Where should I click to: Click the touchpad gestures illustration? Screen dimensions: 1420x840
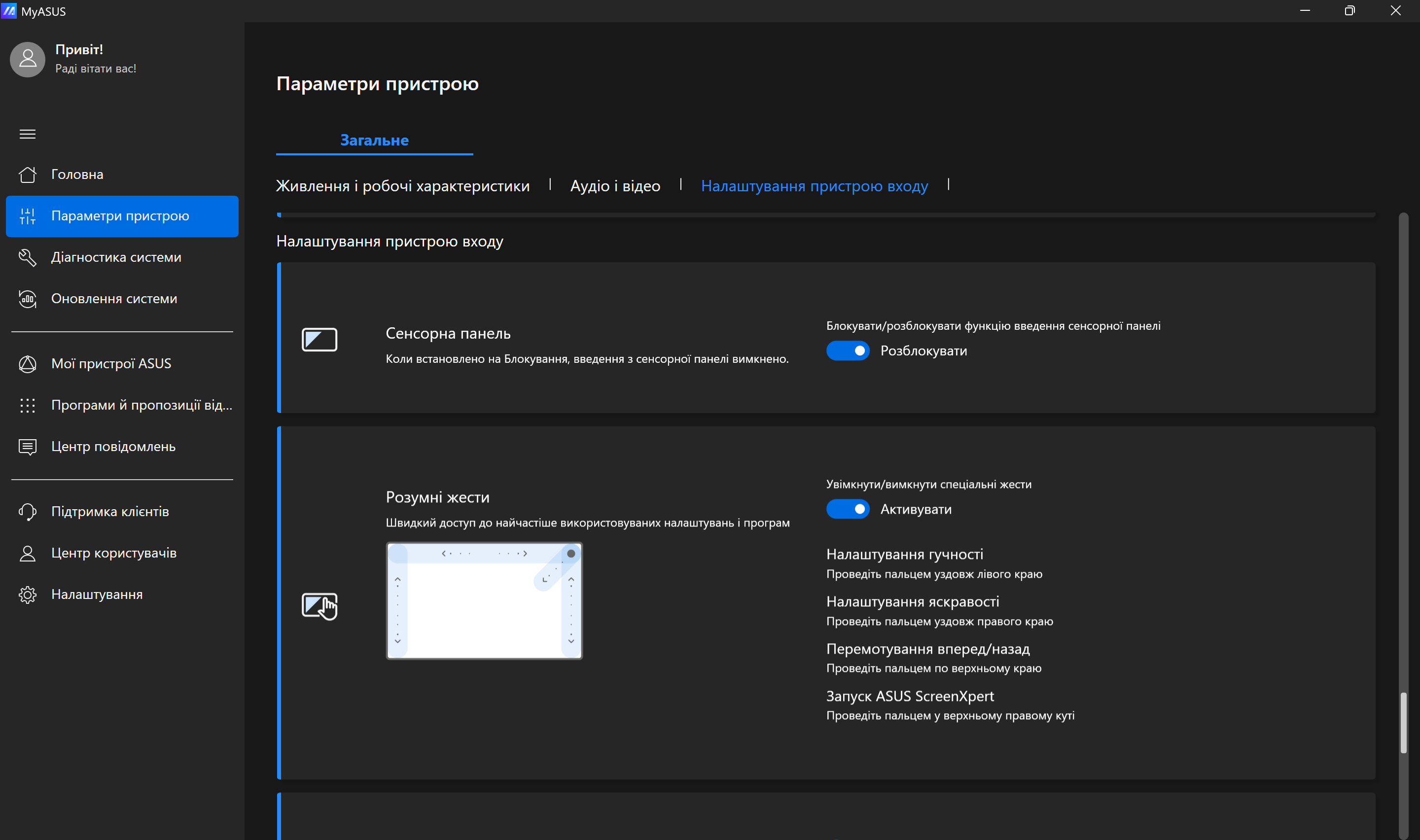[x=484, y=600]
